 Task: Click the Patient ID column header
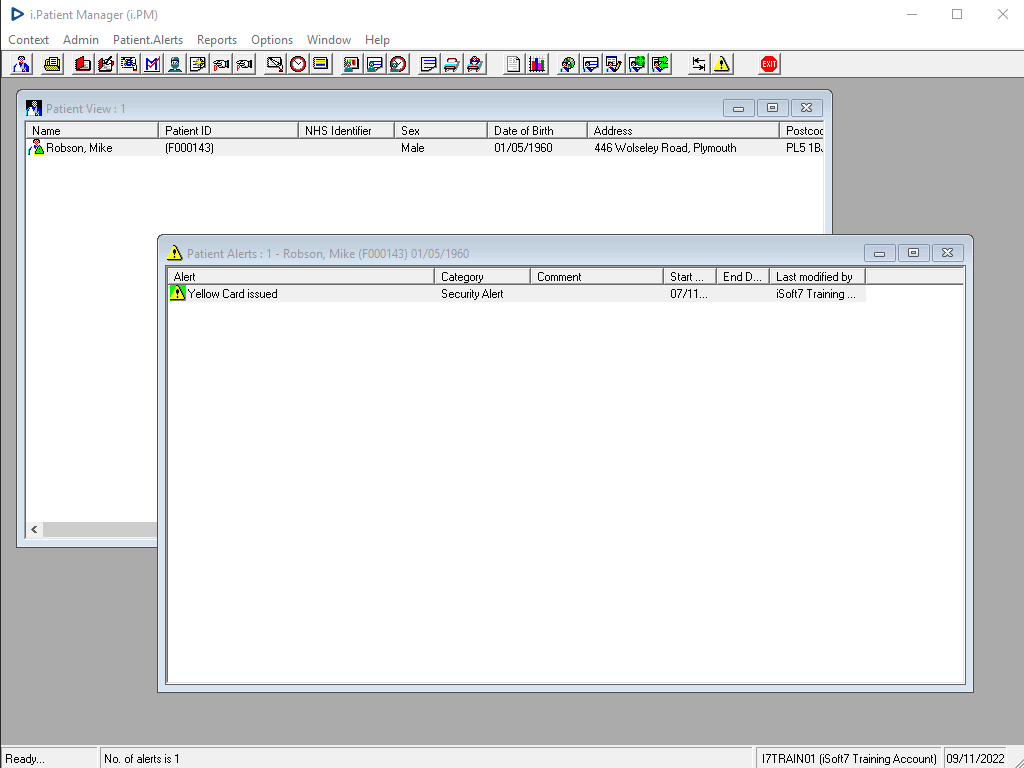[228, 131]
